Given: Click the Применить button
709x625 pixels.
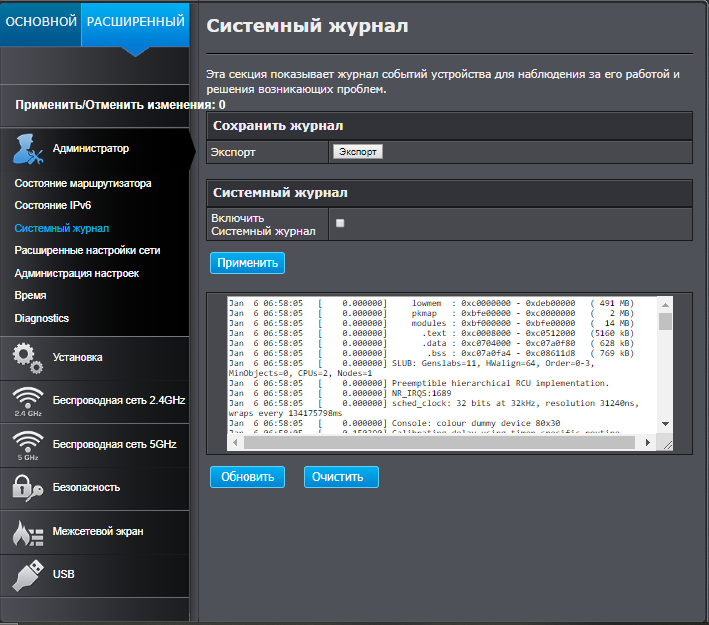Looking at the screenshot, I should [x=247, y=263].
